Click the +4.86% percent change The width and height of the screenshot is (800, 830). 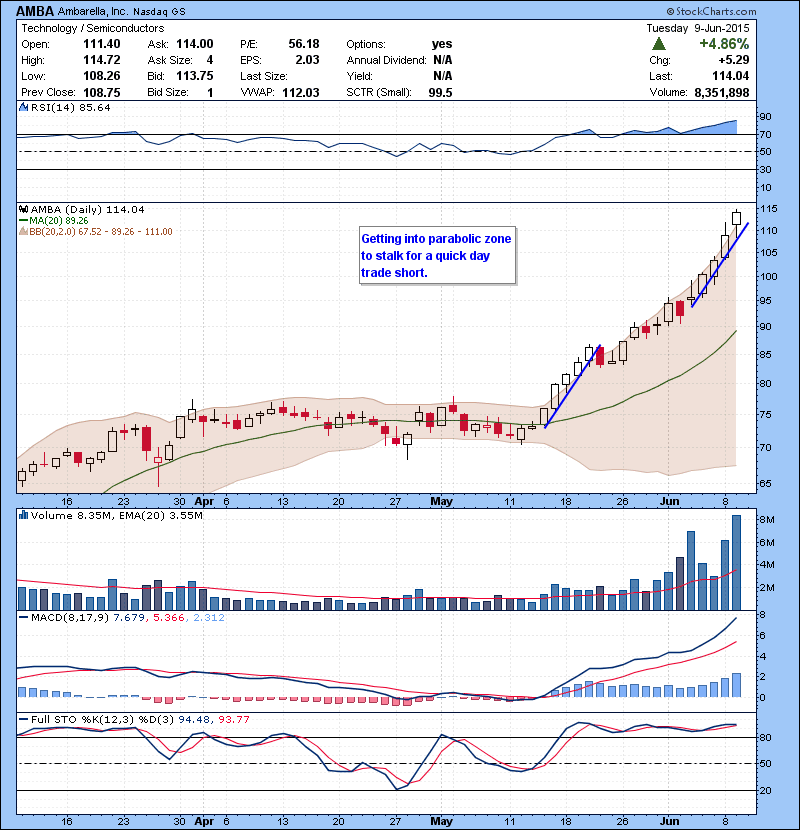724,43
